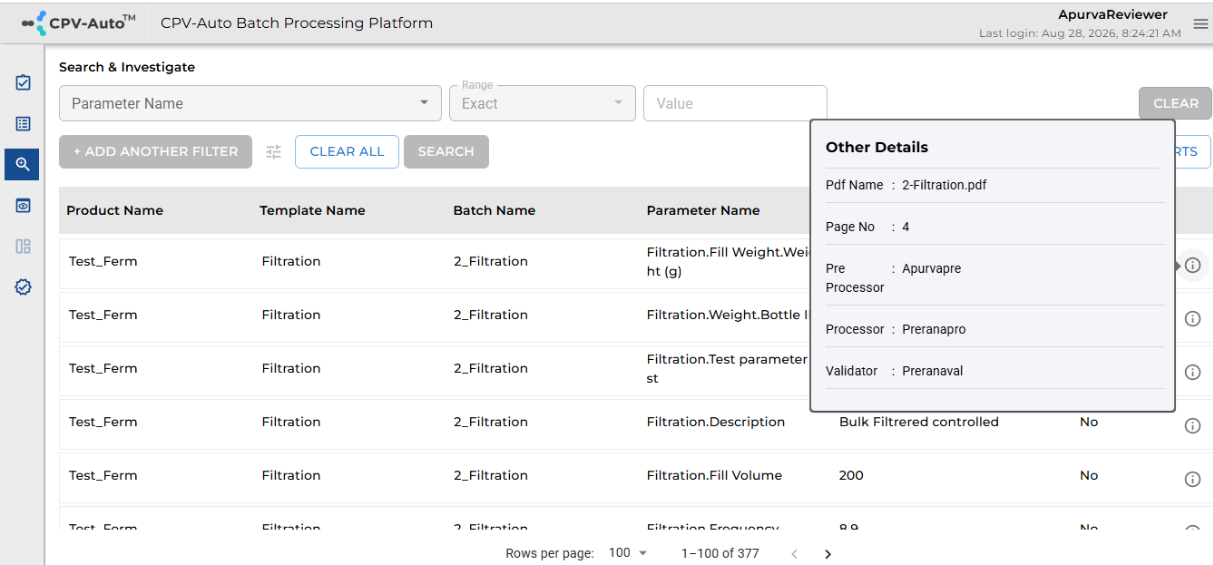Click the filter tune sliders icon
Viewport: 1213px width, 565px height.
coord(274,152)
